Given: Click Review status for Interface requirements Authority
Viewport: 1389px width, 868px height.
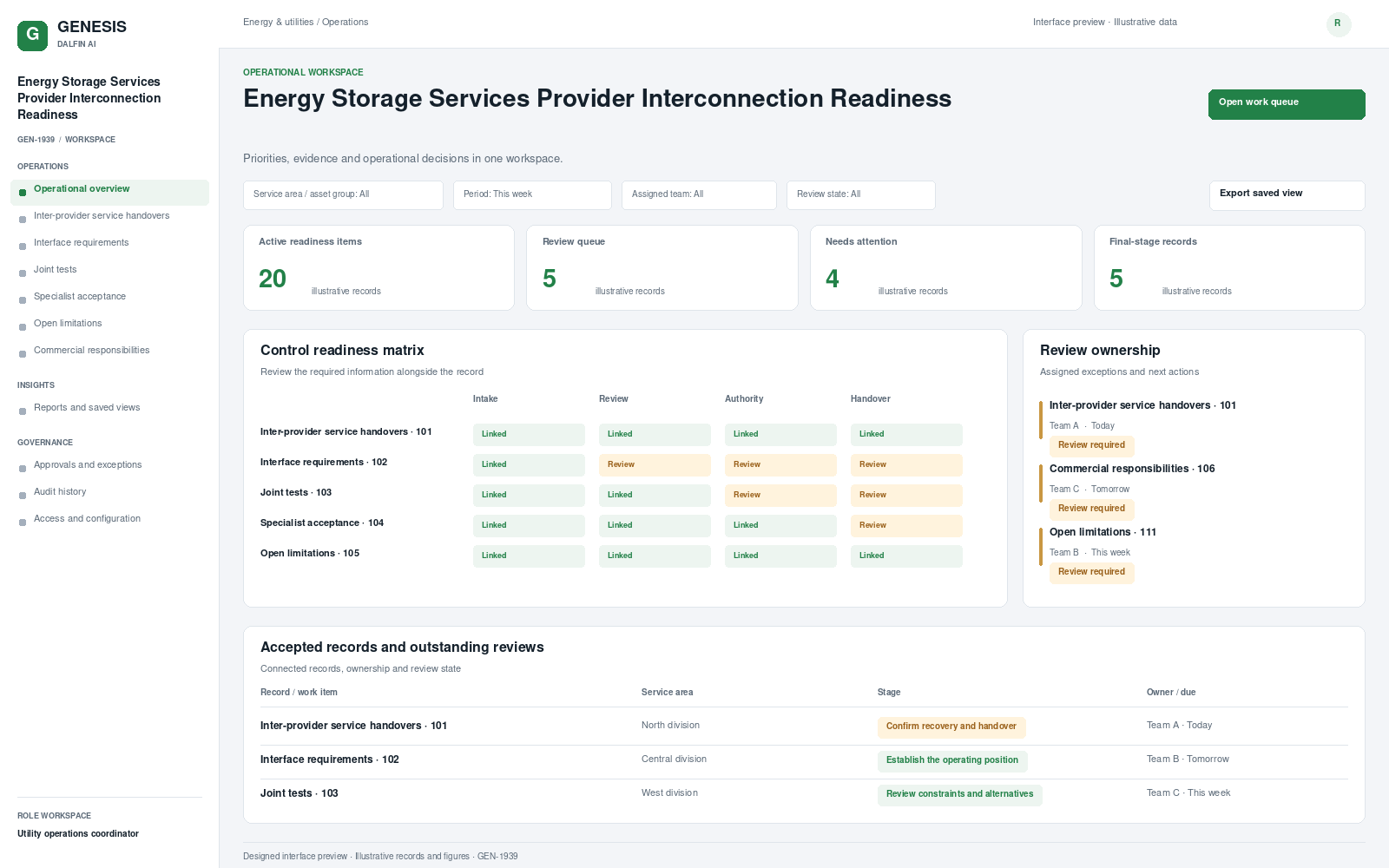Looking at the screenshot, I should click(780, 465).
